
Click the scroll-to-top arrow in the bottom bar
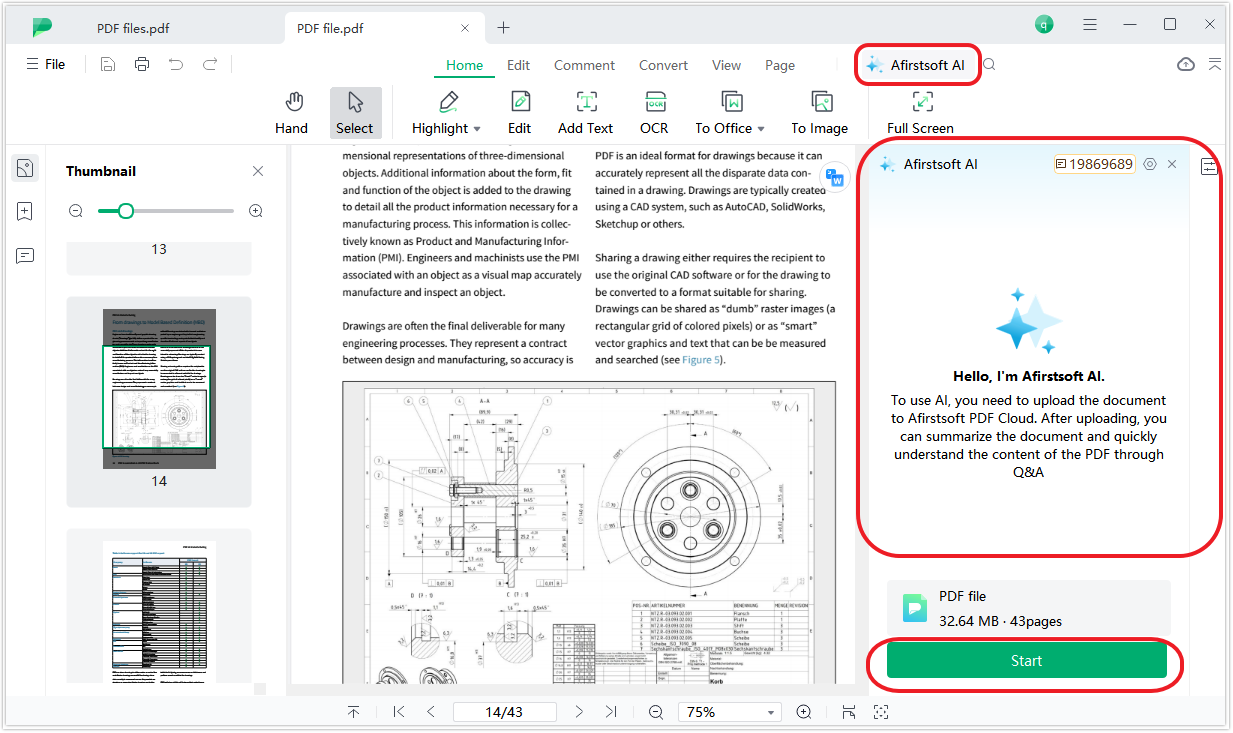[354, 712]
